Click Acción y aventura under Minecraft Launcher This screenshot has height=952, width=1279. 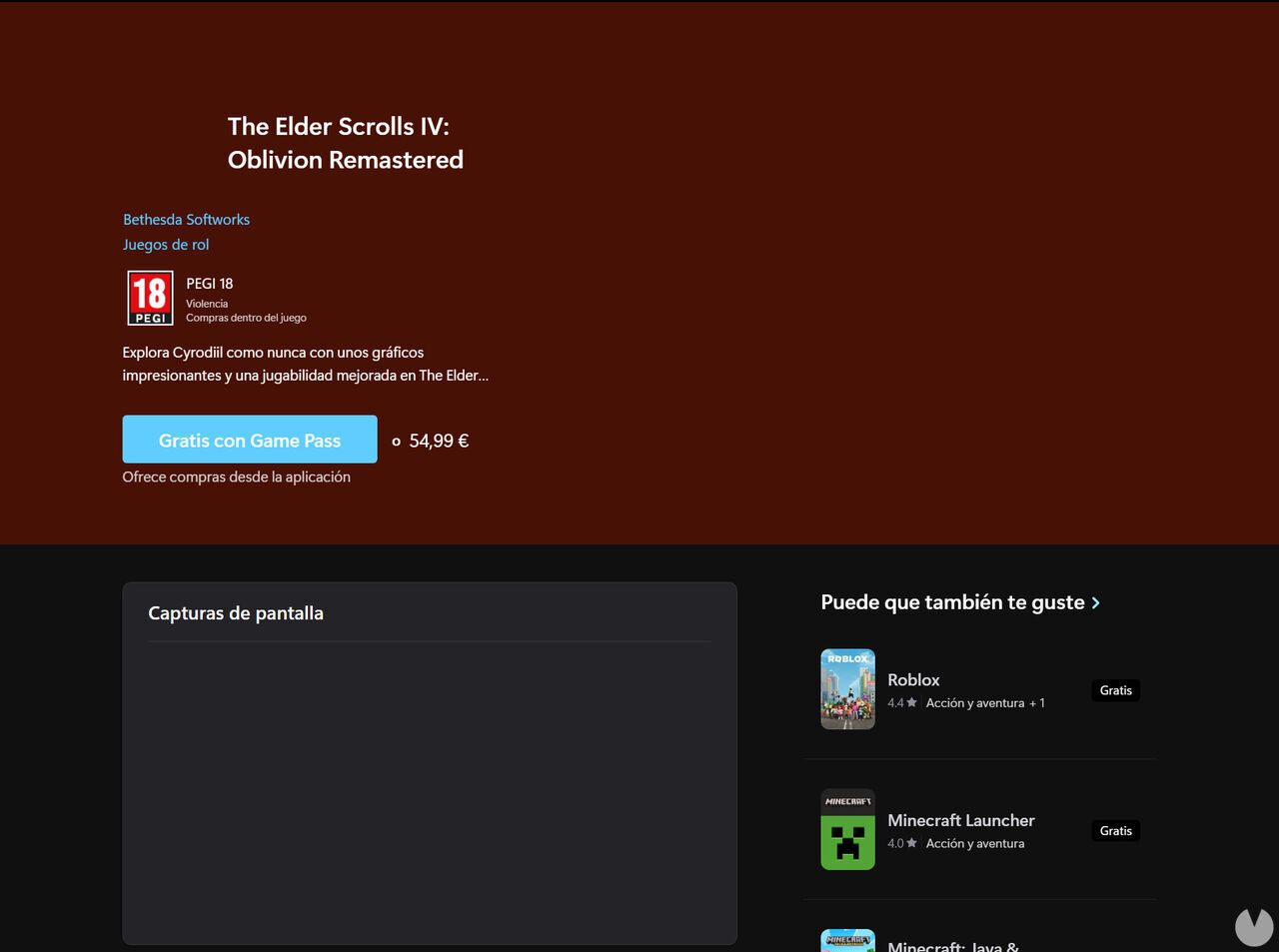(x=975, y=844)
